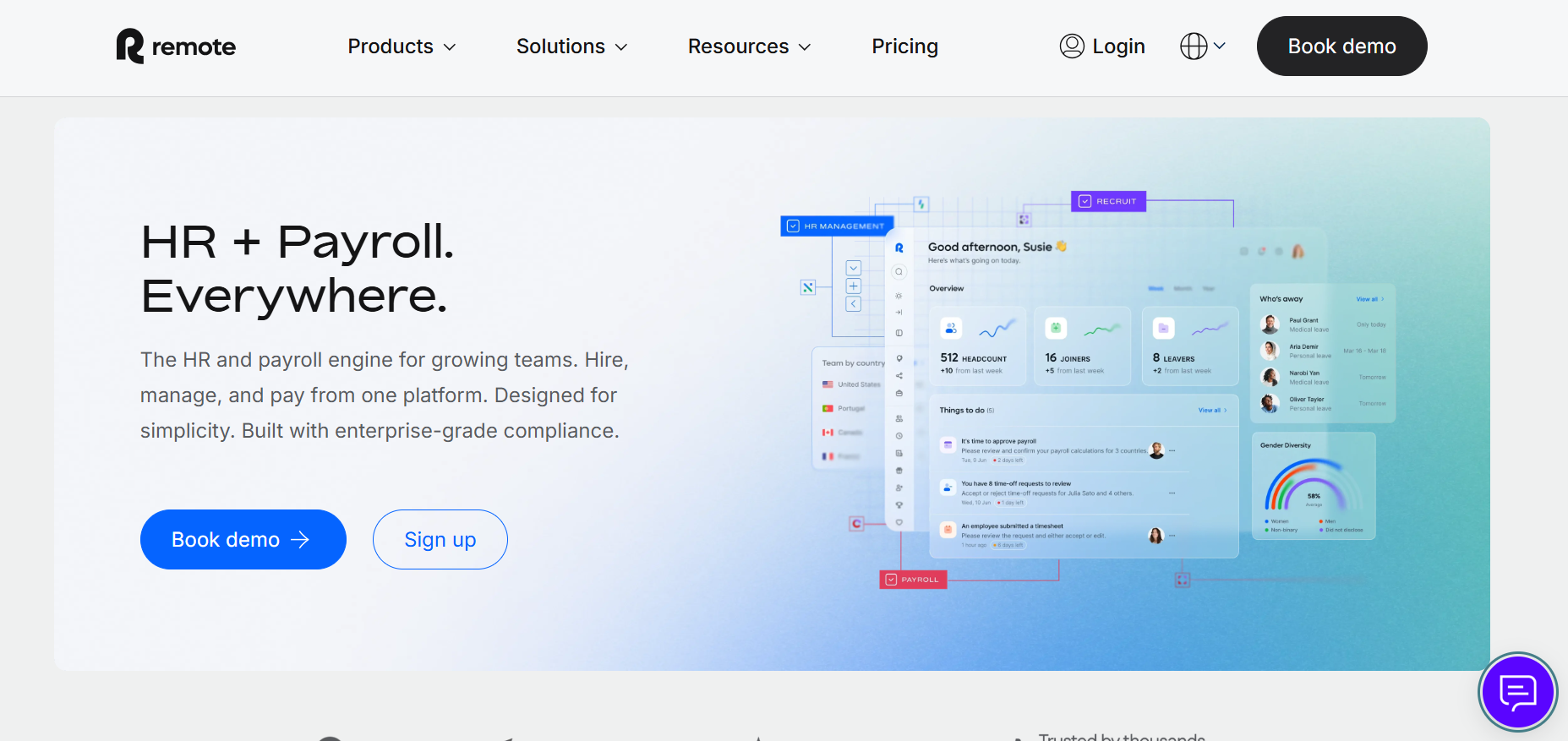This screenshot has height=741, width=1568.
Task: Expand the Resources menu
Action: click(749, 46)
